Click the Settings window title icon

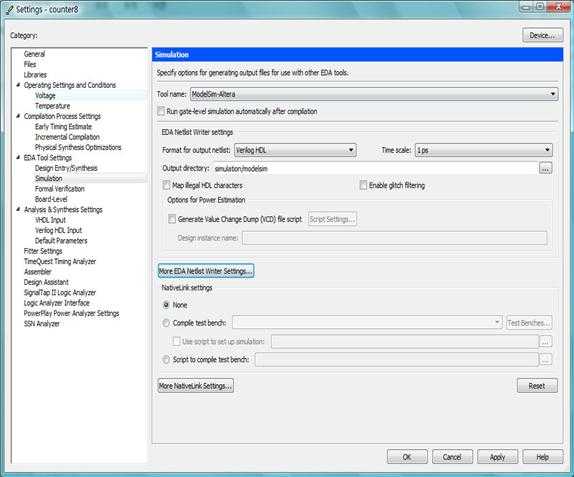(x=10, y=9)
